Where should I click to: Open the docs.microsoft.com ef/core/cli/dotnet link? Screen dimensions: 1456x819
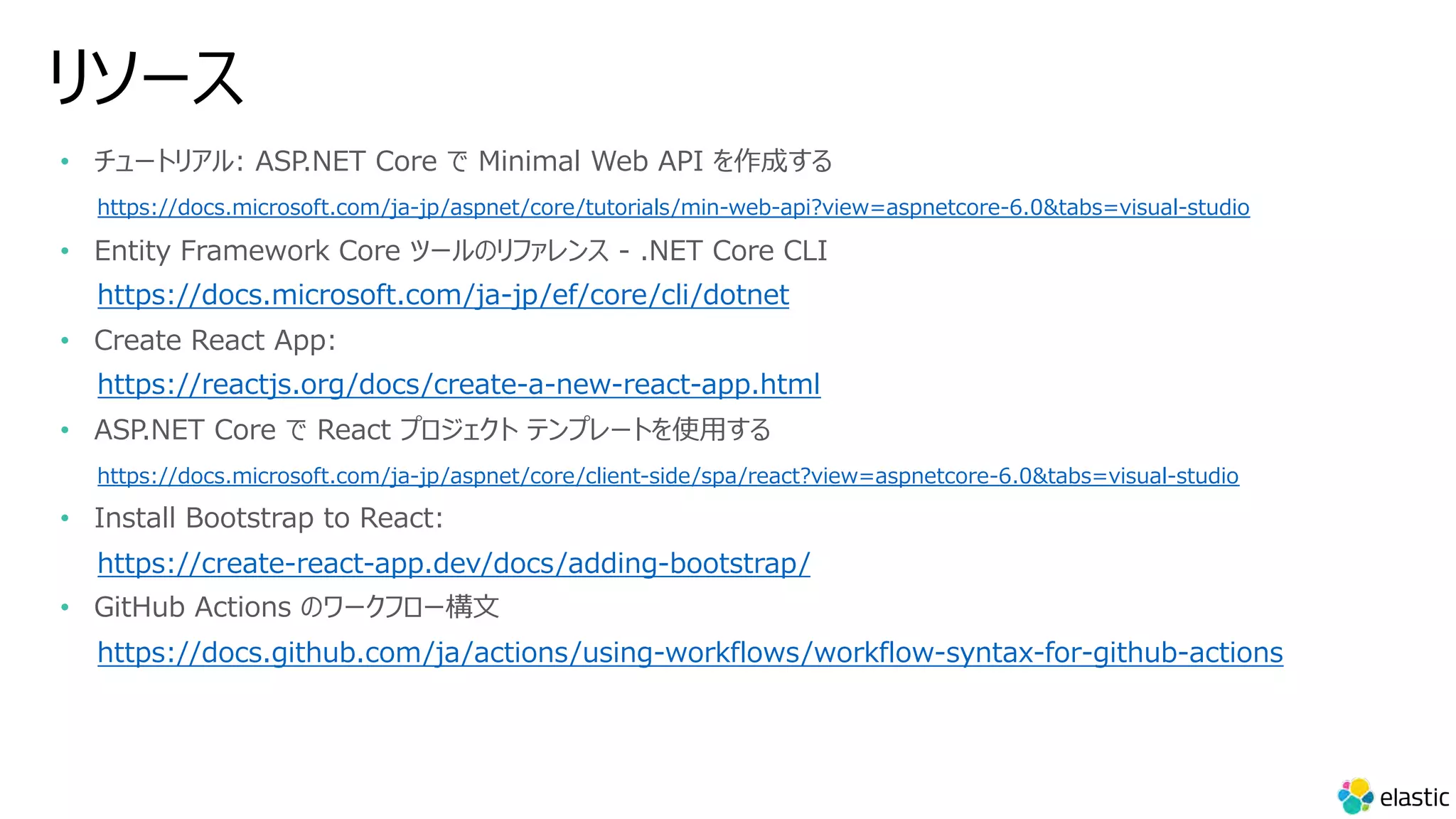click(443, 295)
